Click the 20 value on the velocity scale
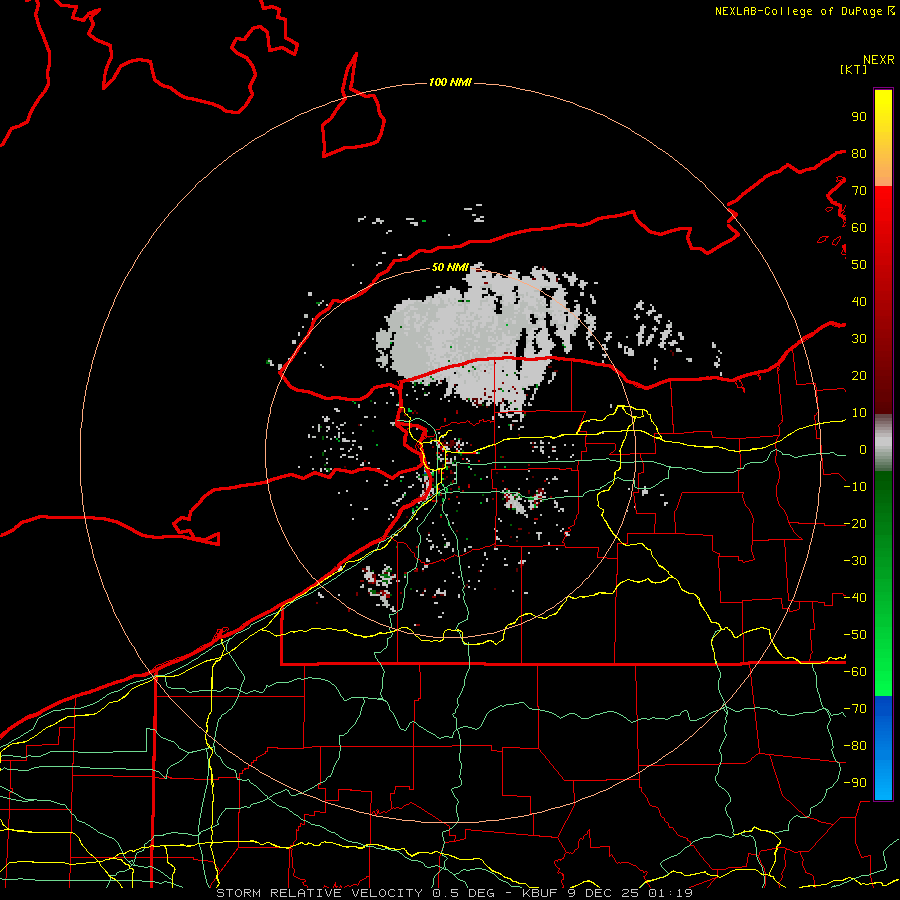The width and height of the screenshot is (900, 900). tap(859, 375)
